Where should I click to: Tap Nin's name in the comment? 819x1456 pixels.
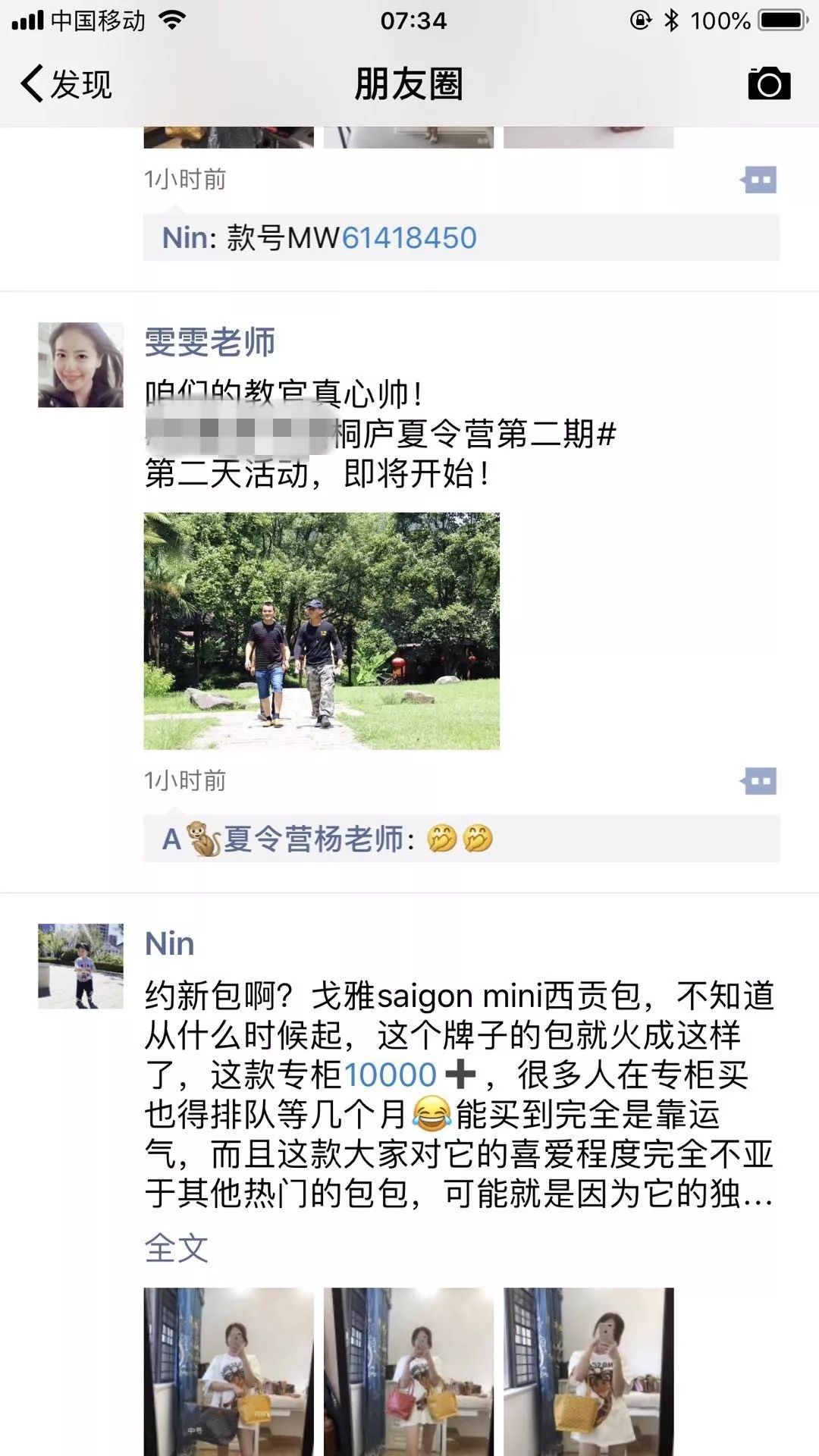click(x=184, y=238)
